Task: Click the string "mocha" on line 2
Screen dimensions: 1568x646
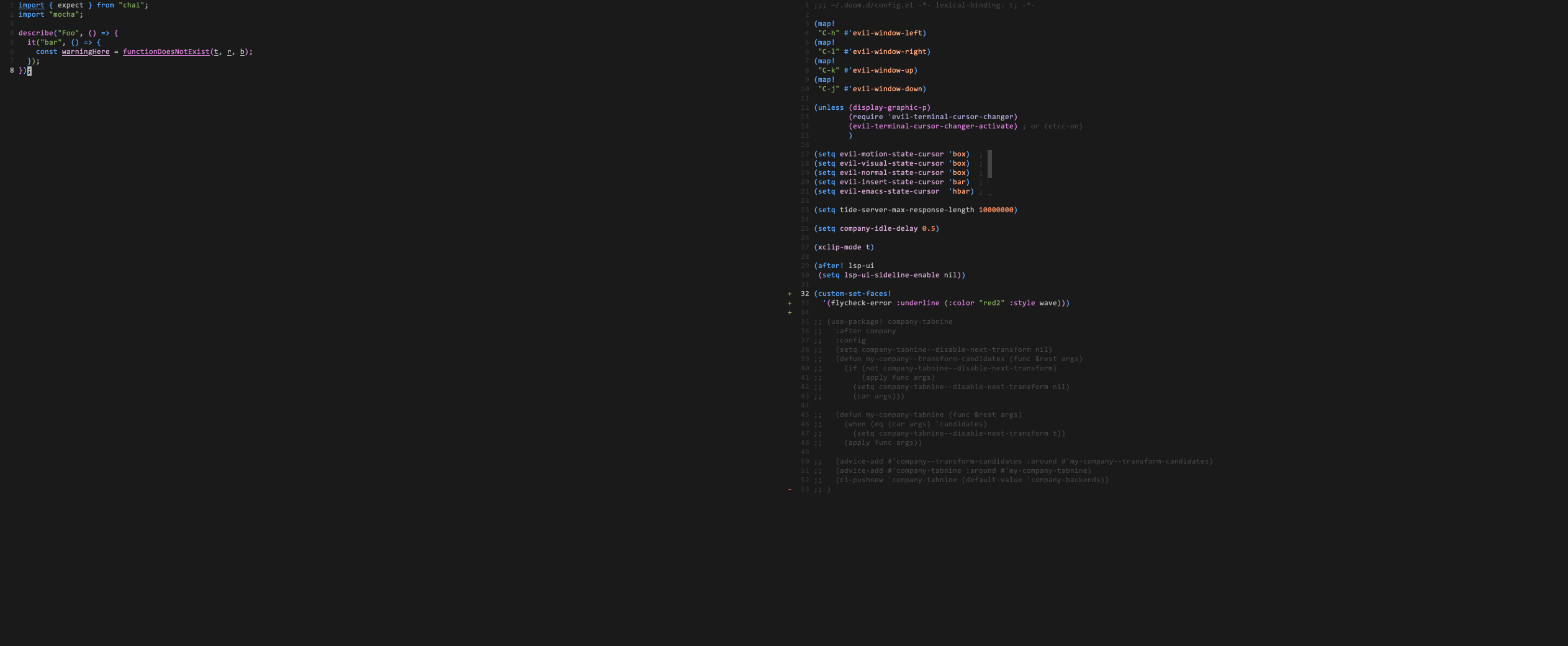Action: coord(65,14)
